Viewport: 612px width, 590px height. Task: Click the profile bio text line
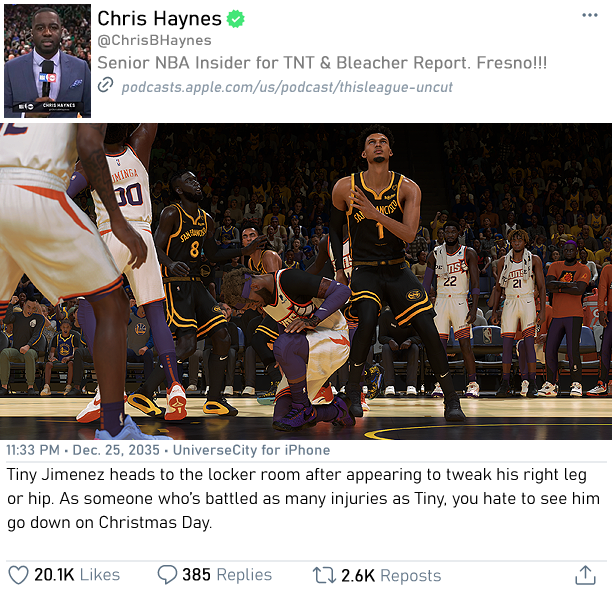[x=322, y=63]
